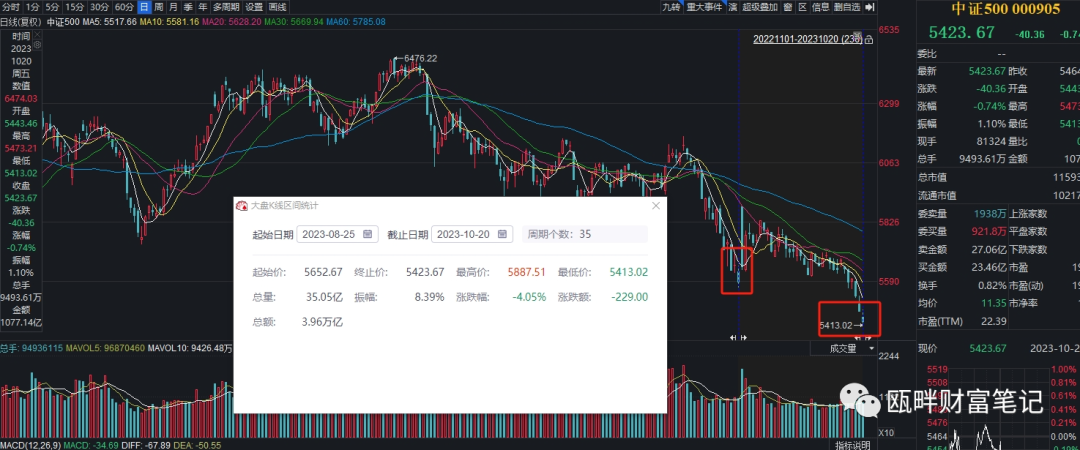
Task: Click the 截止日期 2023-10-20 date field
Action: click(472, 234)
